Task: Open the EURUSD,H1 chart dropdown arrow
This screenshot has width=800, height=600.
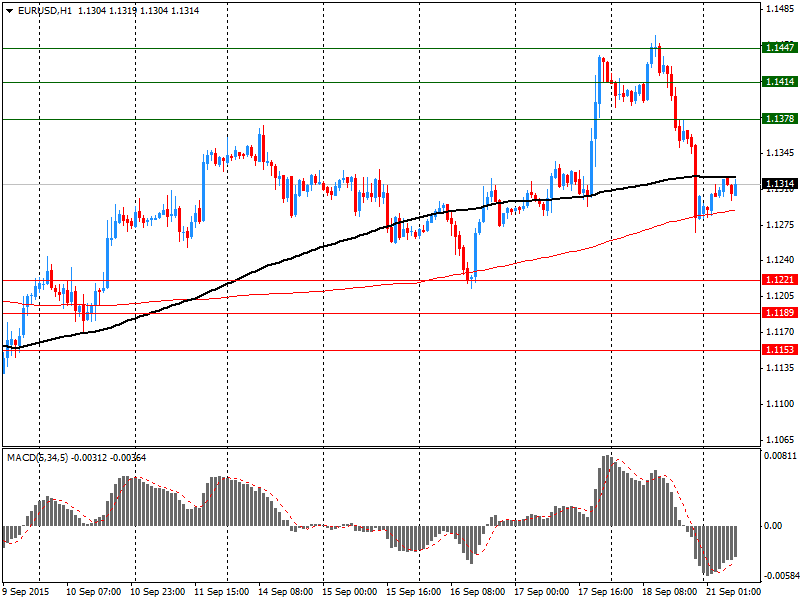Action: (x=9, y=11)
